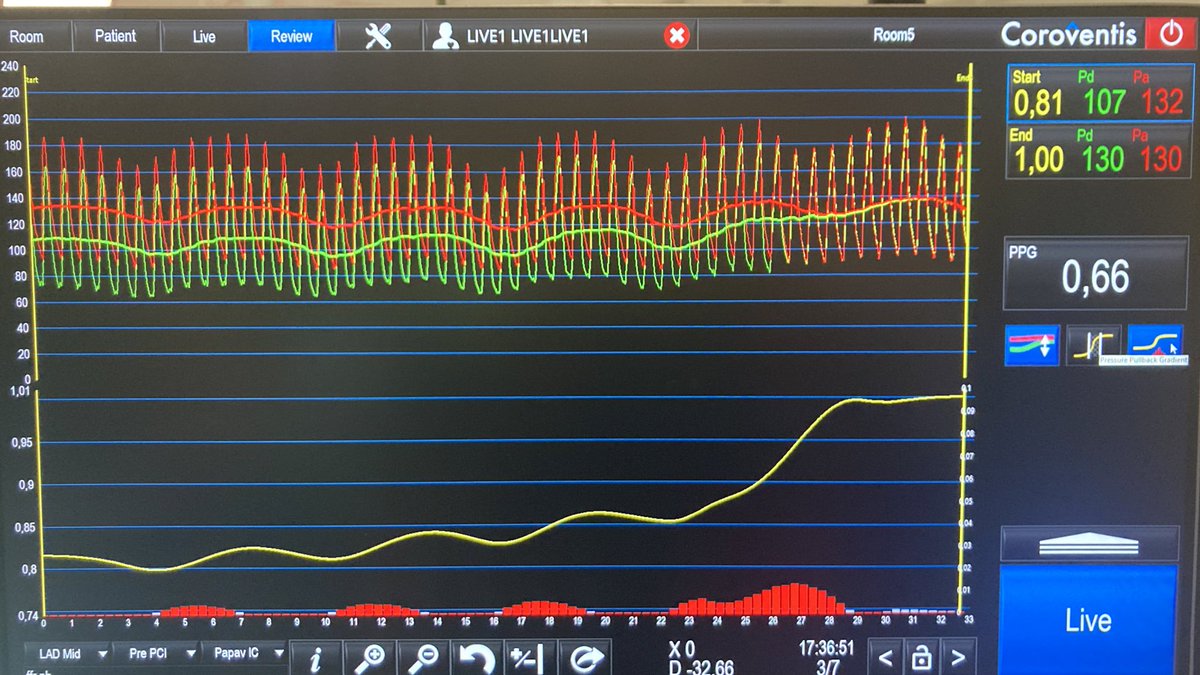Click the undo arrow icon

pyautogui.click(x=477, y=658)
